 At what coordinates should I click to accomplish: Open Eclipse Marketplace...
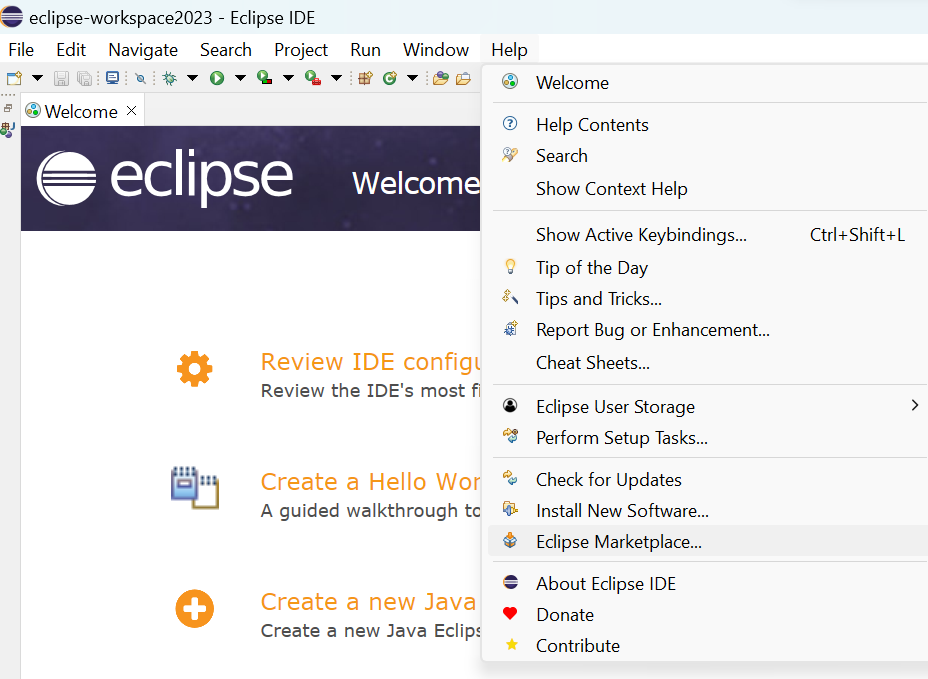708,542
